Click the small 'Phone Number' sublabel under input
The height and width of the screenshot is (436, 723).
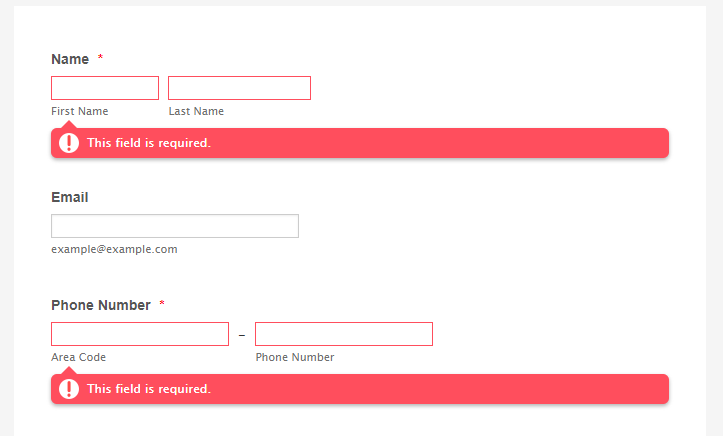(295, 357)
